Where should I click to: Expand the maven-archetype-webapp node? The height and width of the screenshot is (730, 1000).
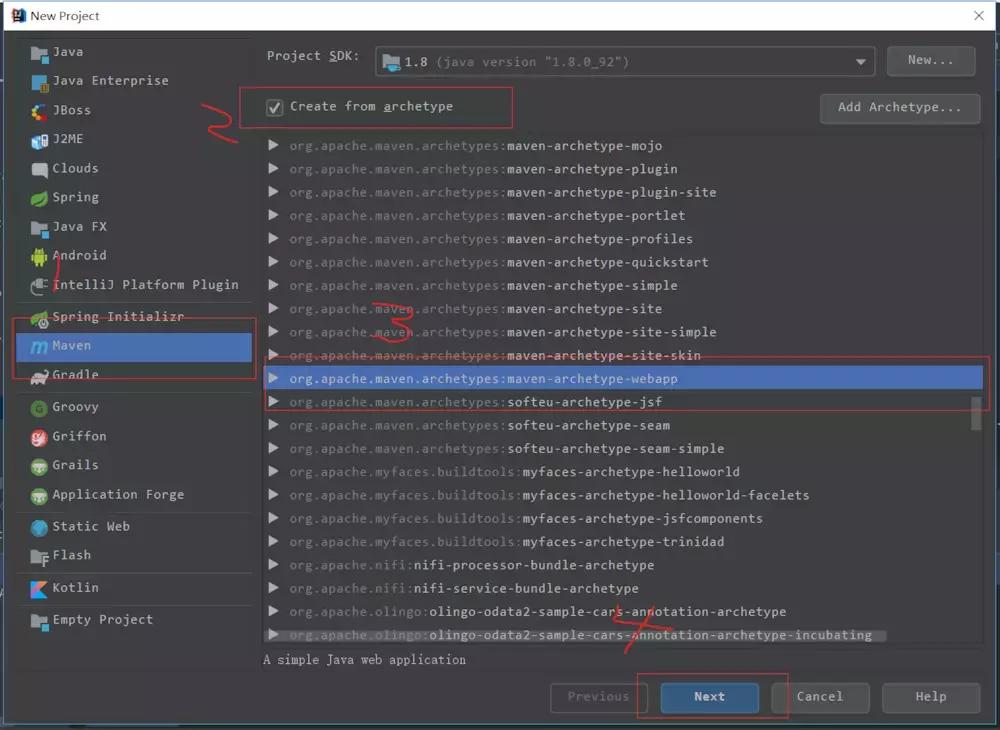pos(274,379)
